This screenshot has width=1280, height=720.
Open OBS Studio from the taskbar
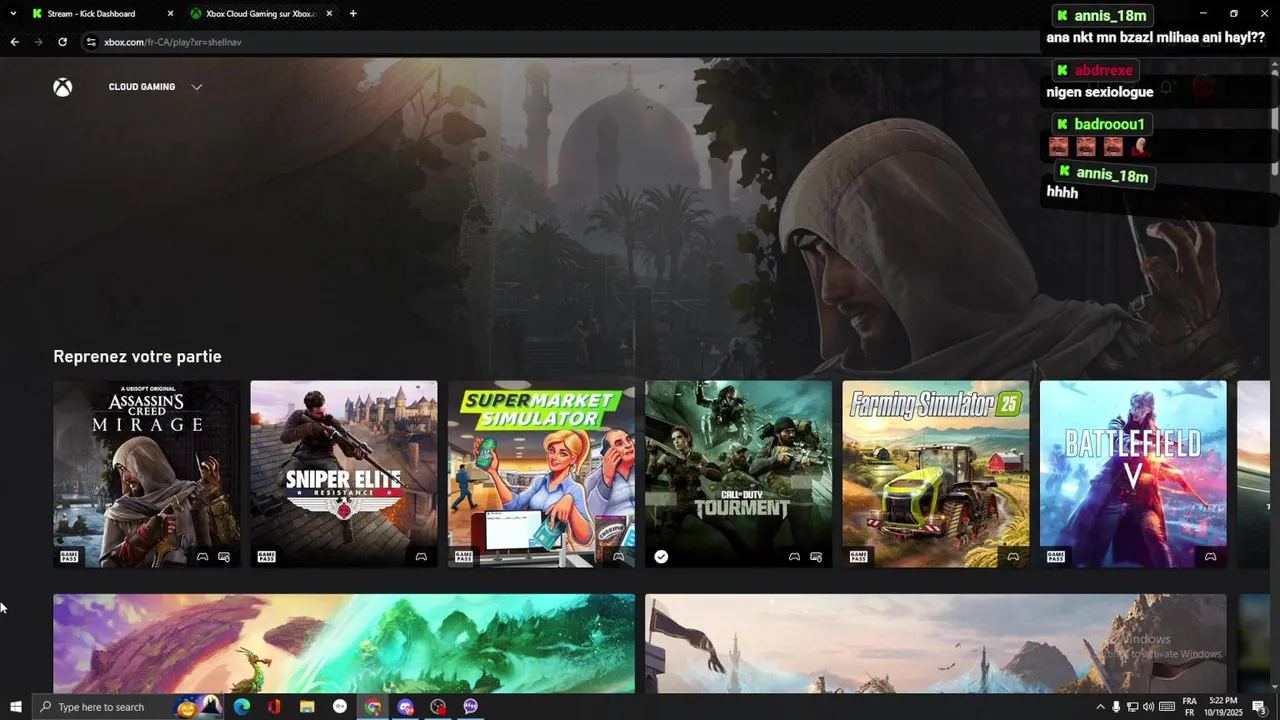click(438, 707)
